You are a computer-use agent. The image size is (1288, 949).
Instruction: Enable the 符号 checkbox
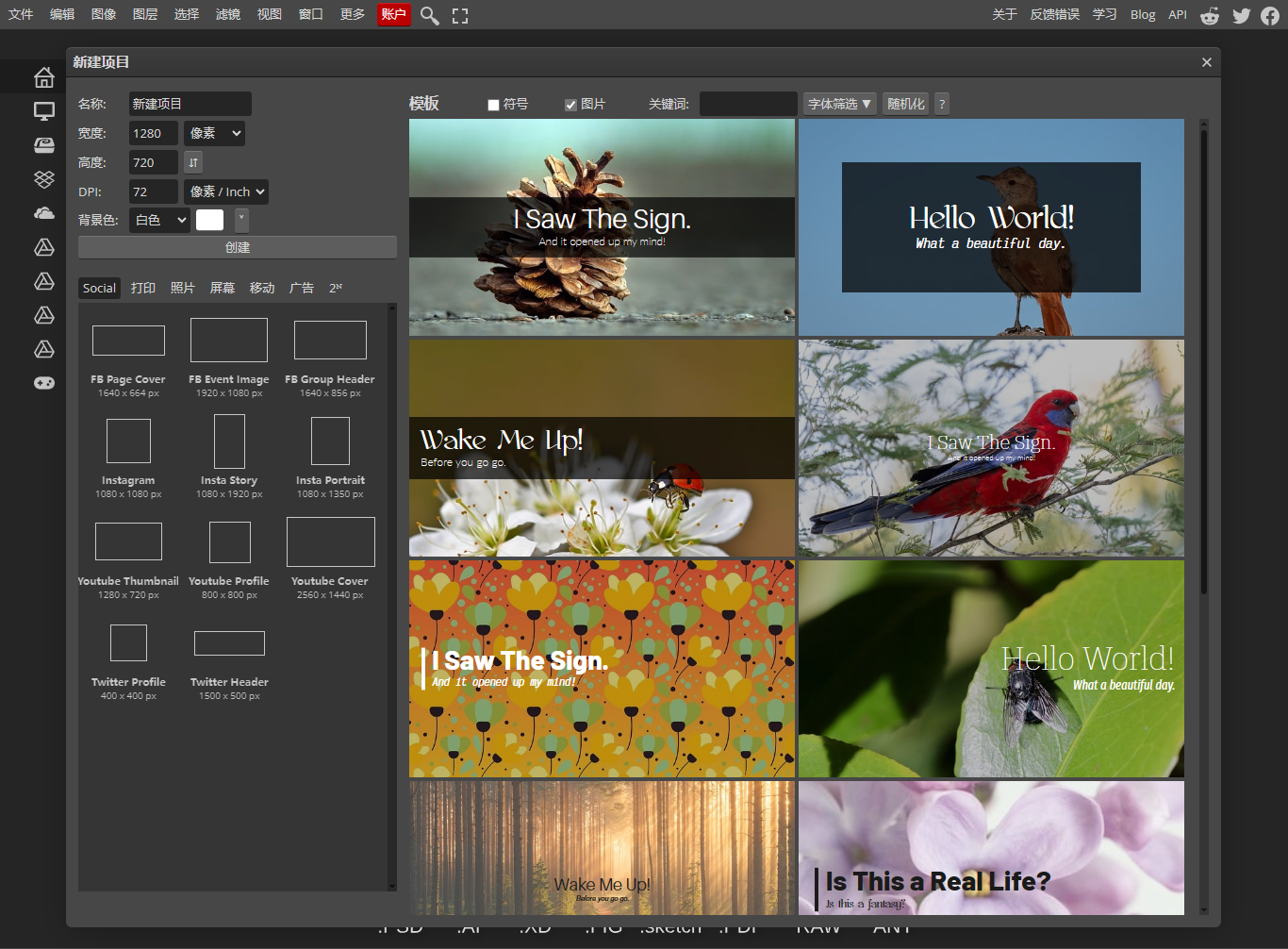(x=493, y=105)
